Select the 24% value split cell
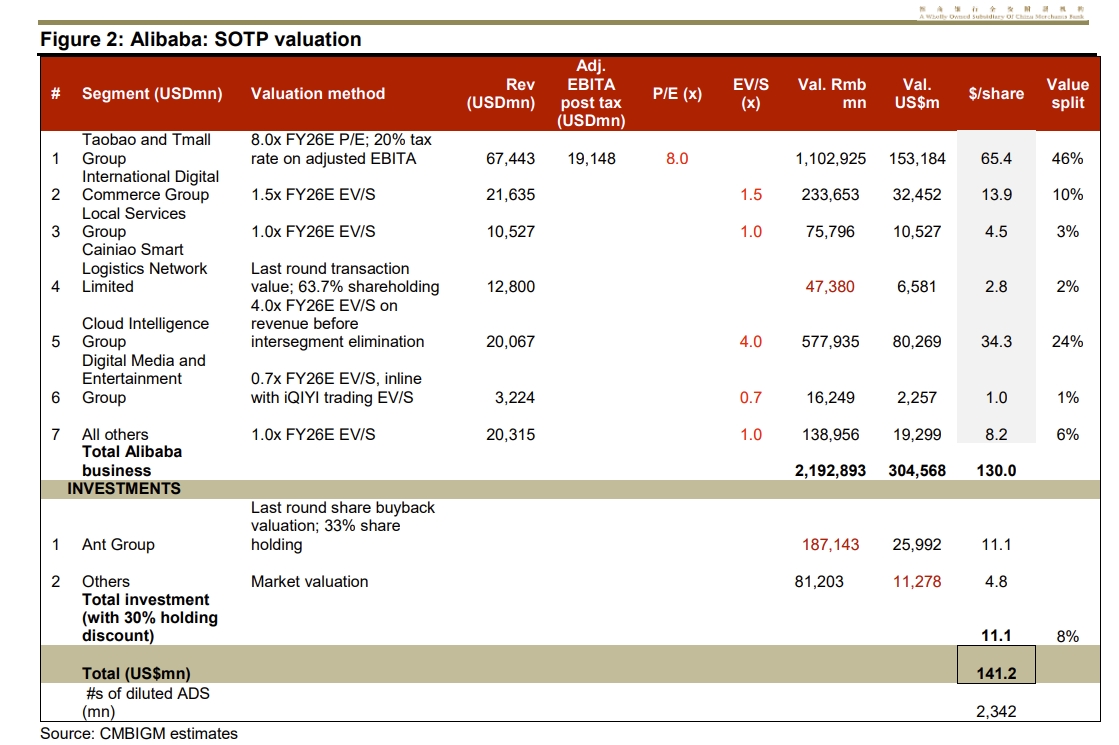This screenshot has height=745, width=1119. pos(1068,342)
